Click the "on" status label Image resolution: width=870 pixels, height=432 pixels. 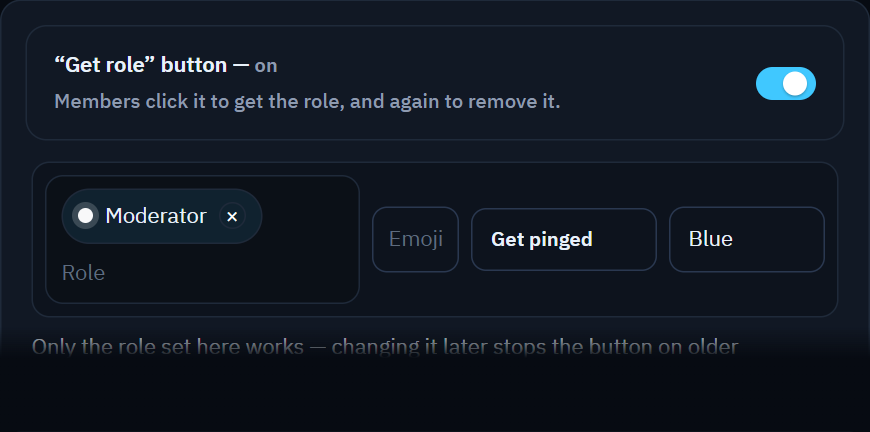pyautogui.click(x=266, y=66)
